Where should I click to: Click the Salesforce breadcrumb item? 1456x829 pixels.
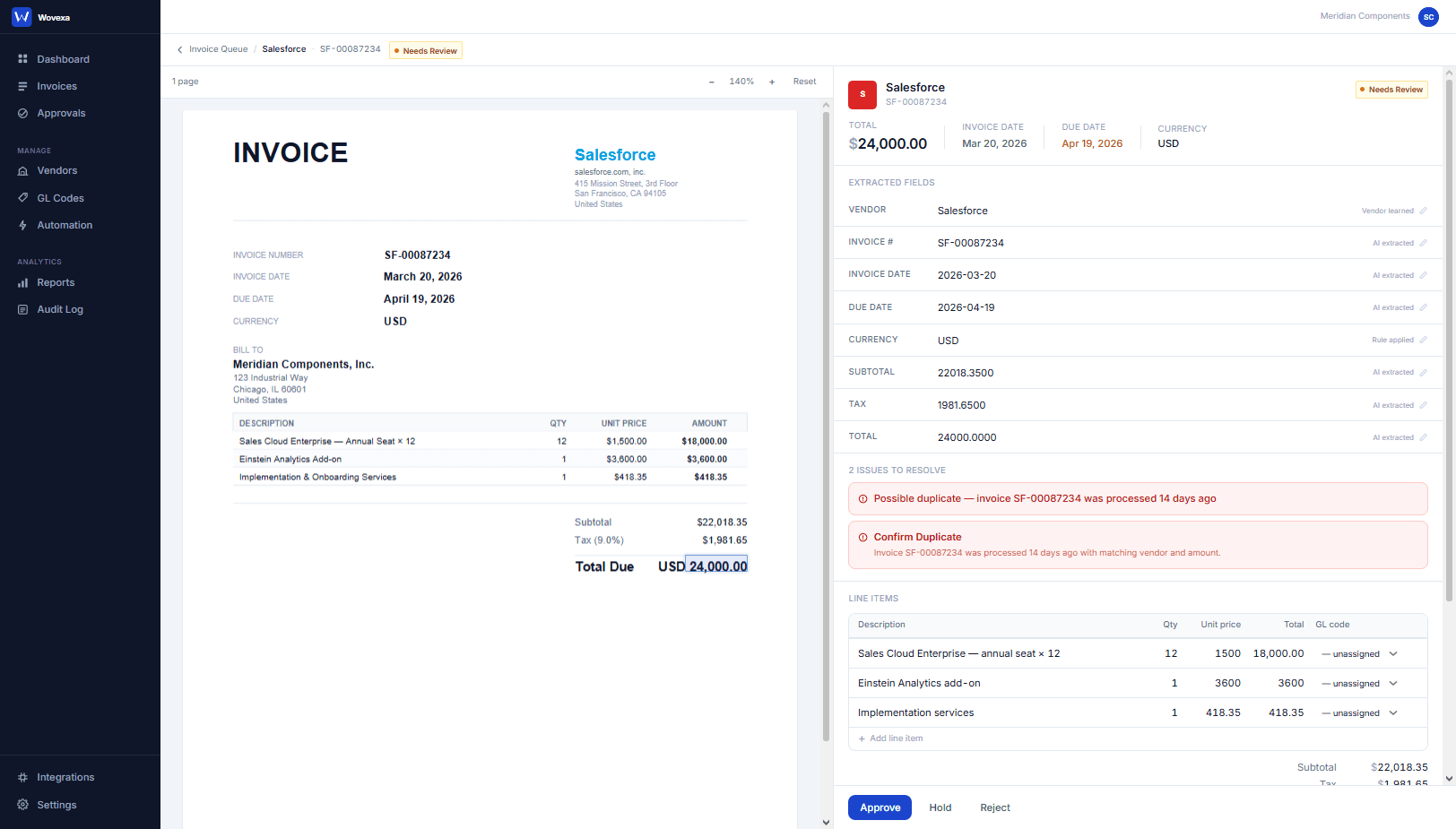click(x=284, y=49)
